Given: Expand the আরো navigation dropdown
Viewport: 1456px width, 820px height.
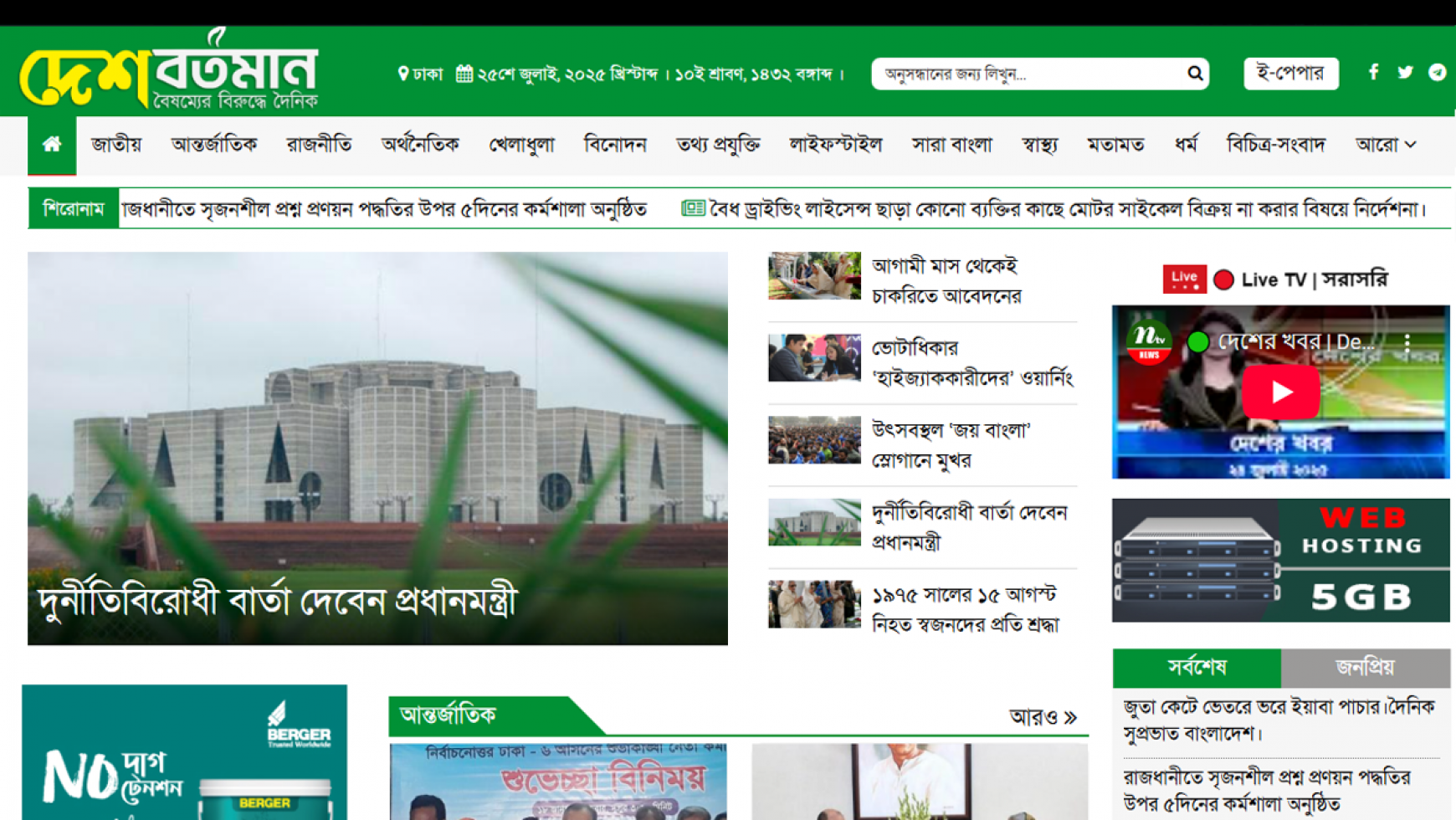Looking at the screenshot, I should [1386, 144].
